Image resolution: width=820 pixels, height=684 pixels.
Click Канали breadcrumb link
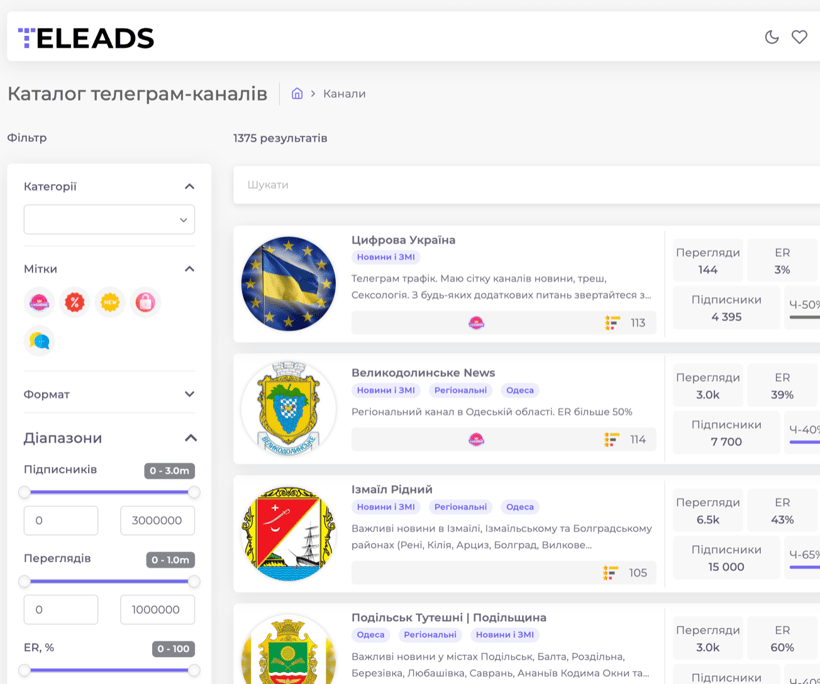tap(344, 94)
